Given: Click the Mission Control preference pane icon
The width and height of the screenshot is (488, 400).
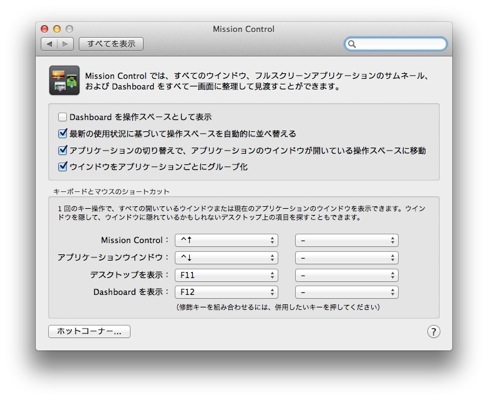Looking at the screenshot, I should [64, 80].
